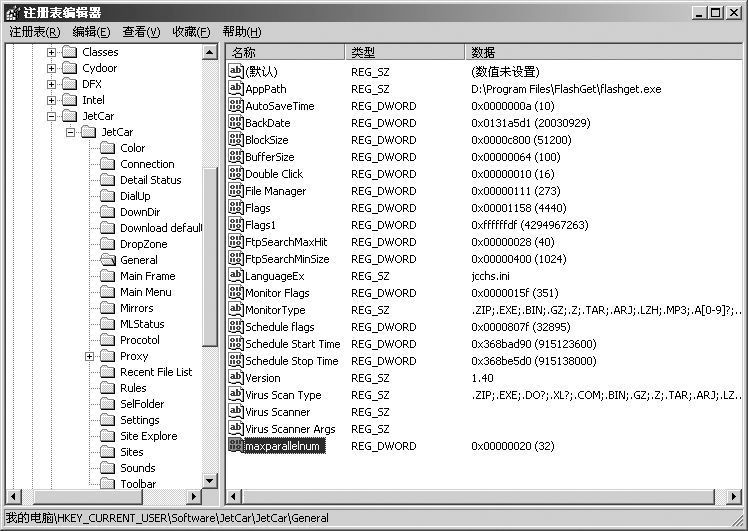Select the Monitor Flags value entry
Image resolution: width=748 pixels, height=531 pixels.
click(277, 293)
